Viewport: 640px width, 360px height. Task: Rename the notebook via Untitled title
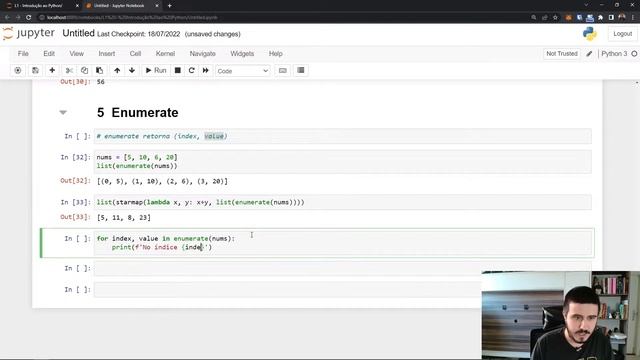coord(78,33)
